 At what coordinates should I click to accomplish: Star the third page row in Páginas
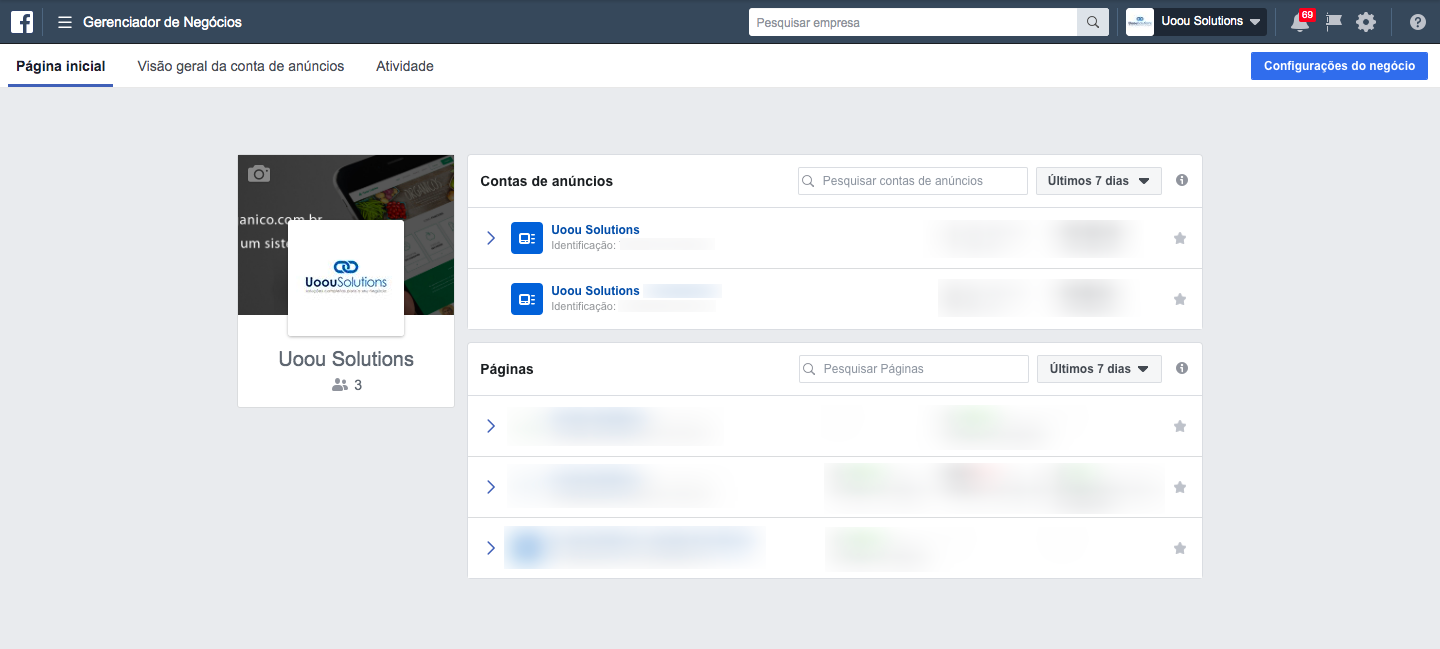click(1180, 548)
